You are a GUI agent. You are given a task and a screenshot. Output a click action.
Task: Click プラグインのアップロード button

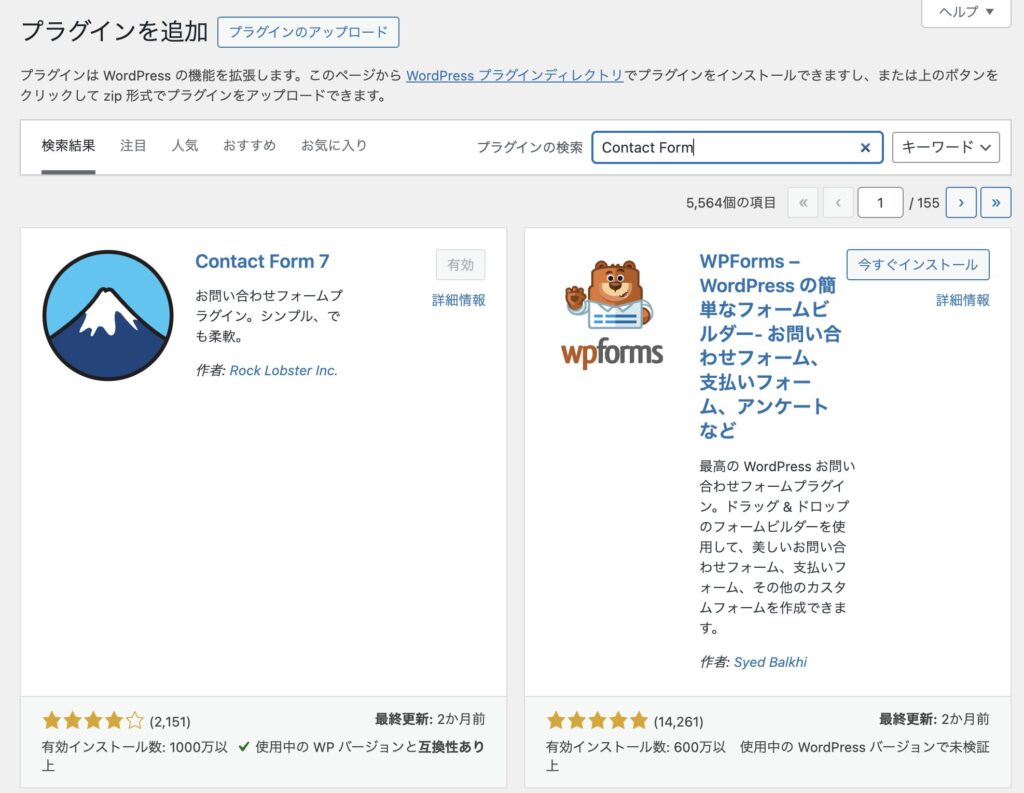coord(308,32)
